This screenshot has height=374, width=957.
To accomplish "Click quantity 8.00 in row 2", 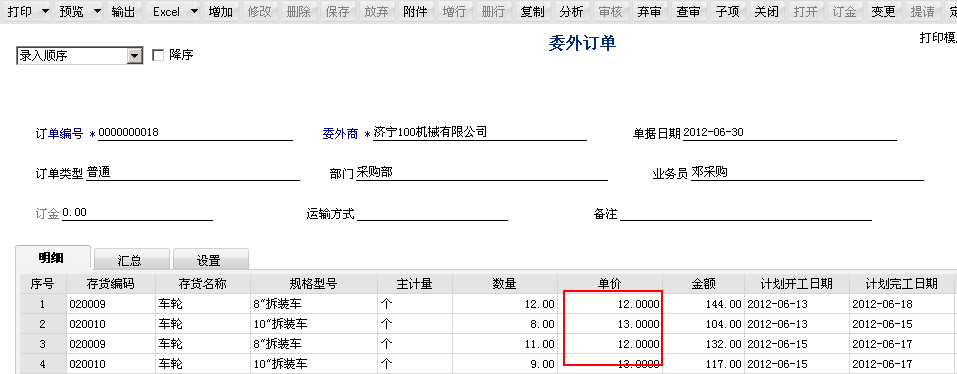I will 504,324.
